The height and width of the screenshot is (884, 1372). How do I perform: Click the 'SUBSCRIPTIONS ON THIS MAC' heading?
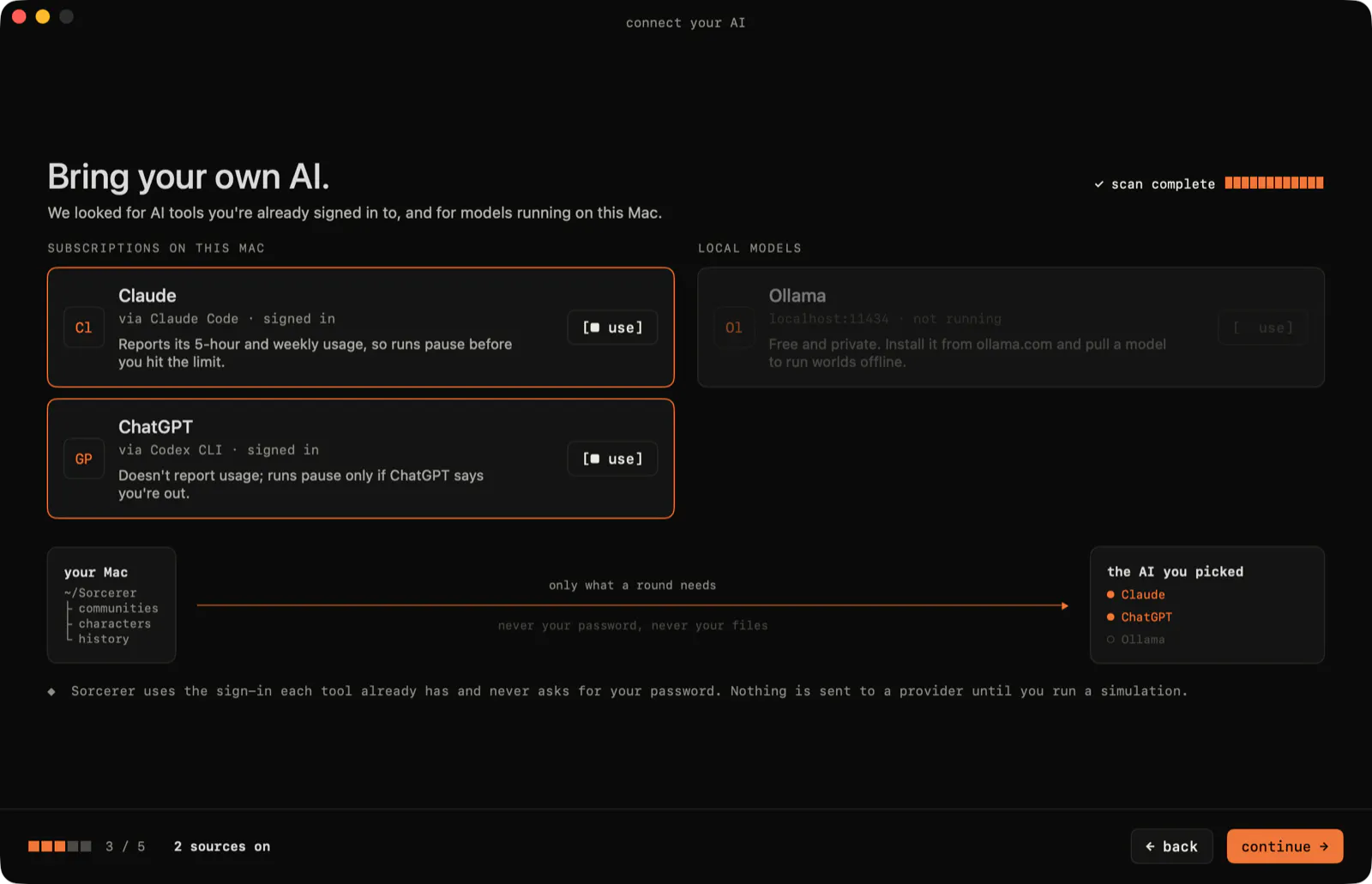click(x=156, y=249)
